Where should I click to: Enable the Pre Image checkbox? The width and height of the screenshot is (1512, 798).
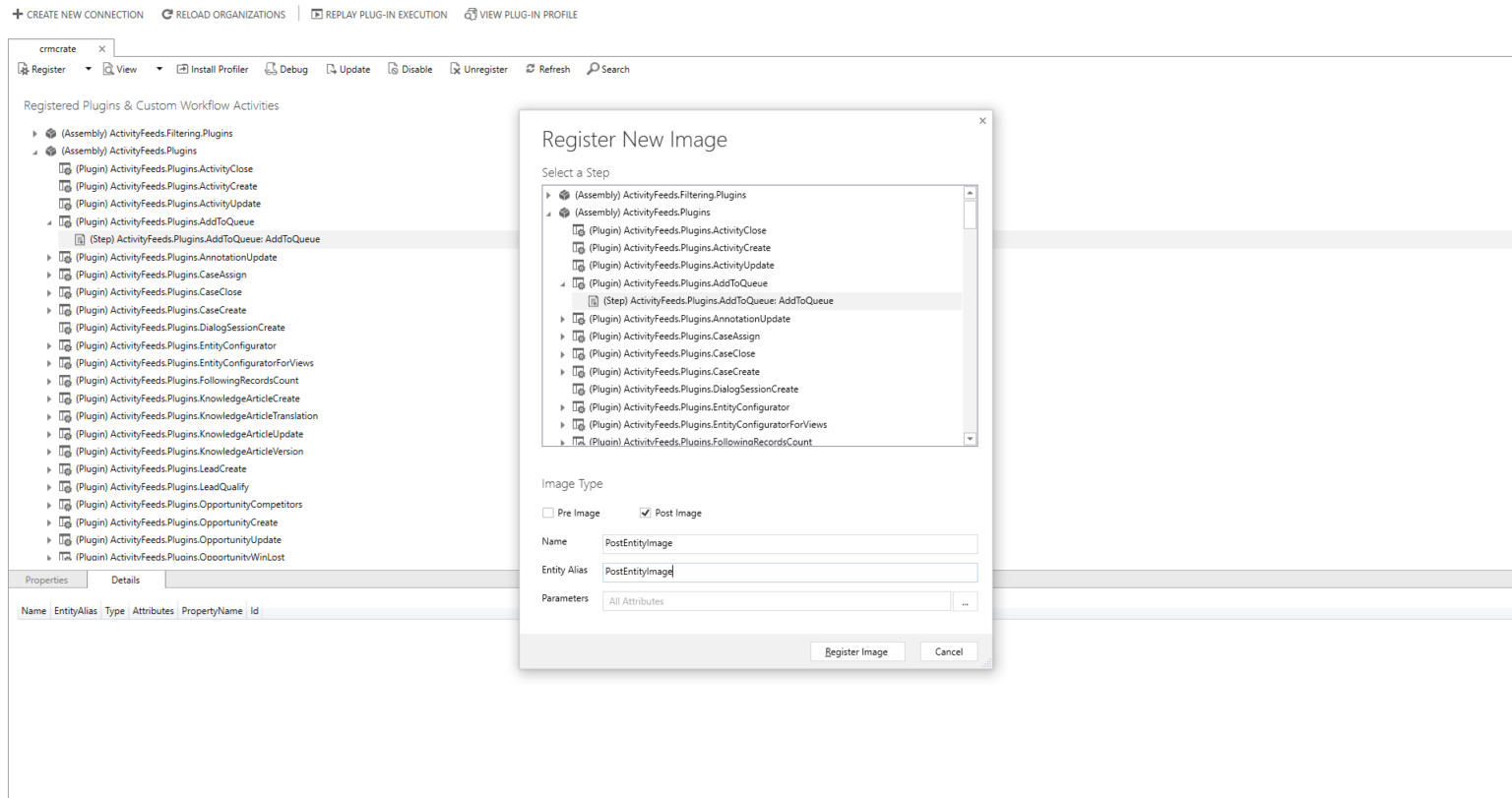pyautogui.click(x=548, y=512)
